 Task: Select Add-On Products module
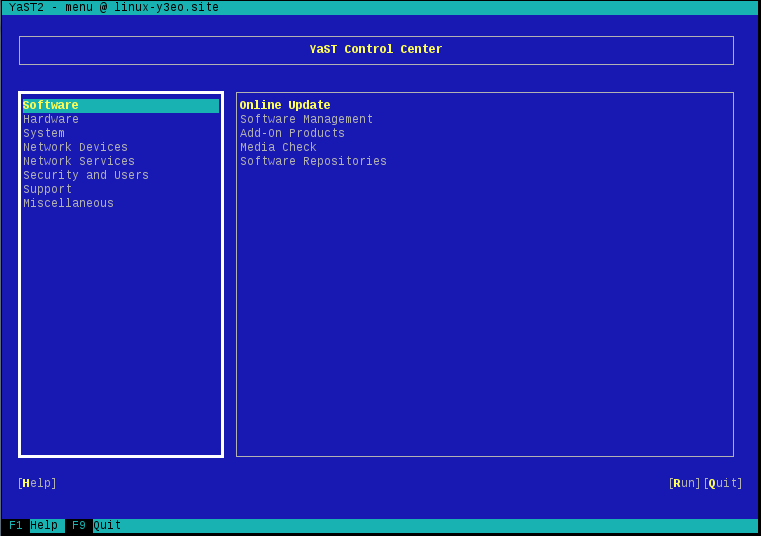292,134
